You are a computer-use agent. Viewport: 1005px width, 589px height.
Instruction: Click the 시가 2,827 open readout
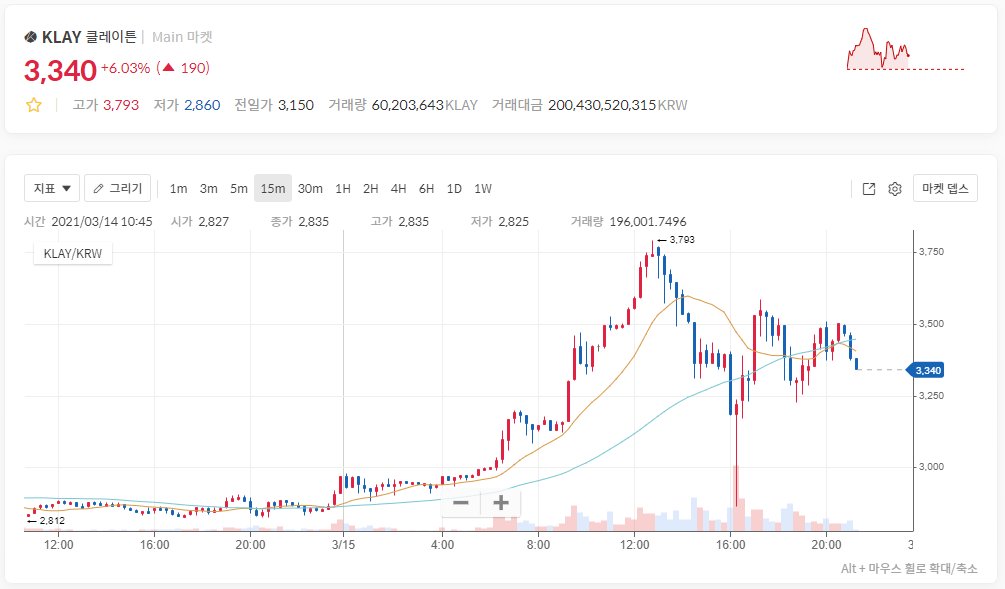pyautogui.click(x=200, y=222)
